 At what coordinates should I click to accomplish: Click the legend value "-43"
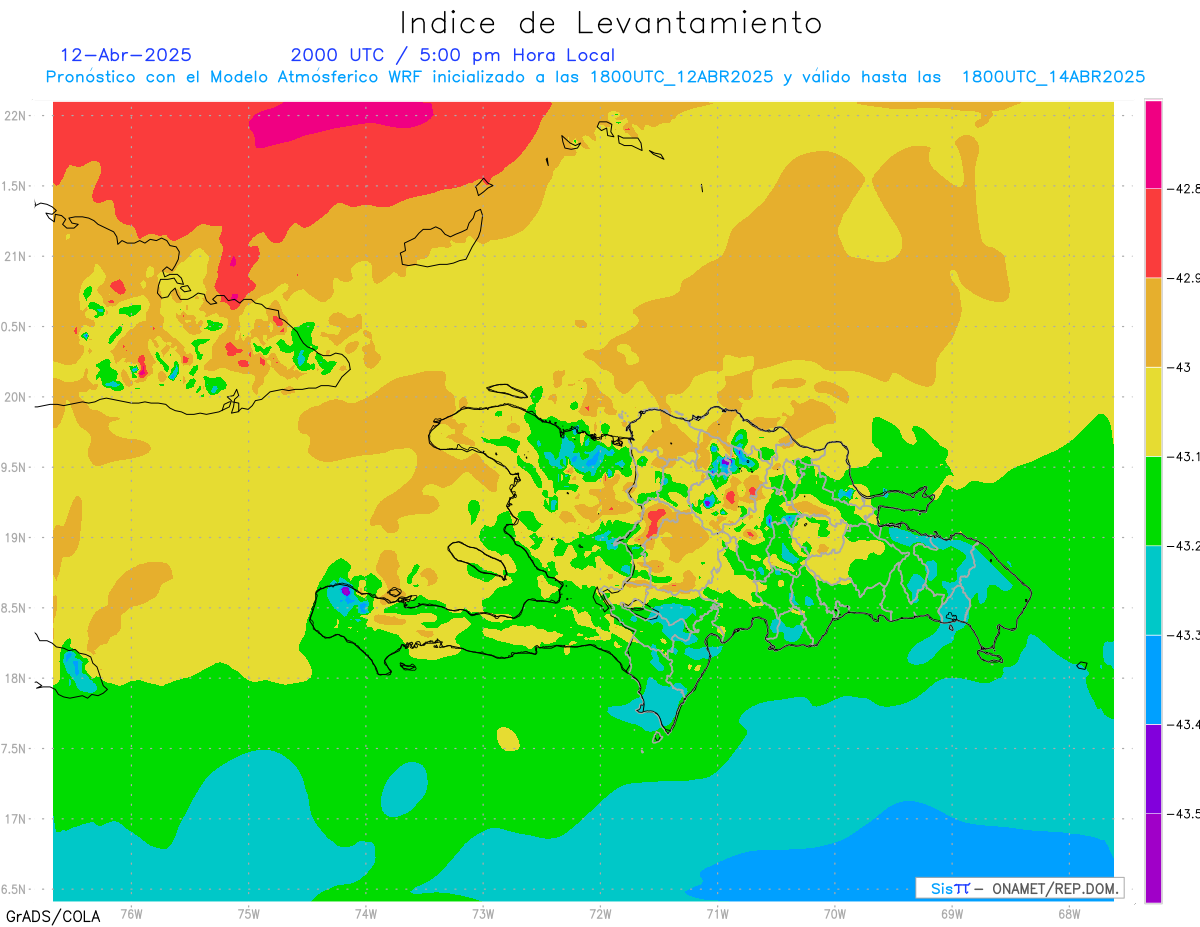(1179, 367)
